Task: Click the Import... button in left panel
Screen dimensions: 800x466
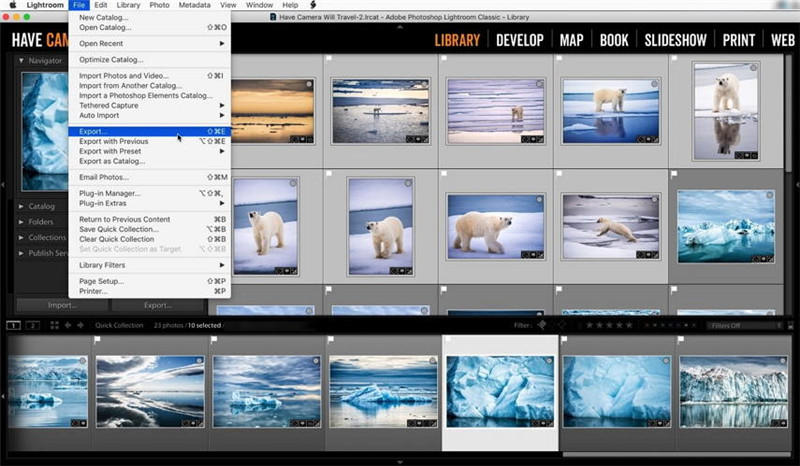Action: click(63, 305)
